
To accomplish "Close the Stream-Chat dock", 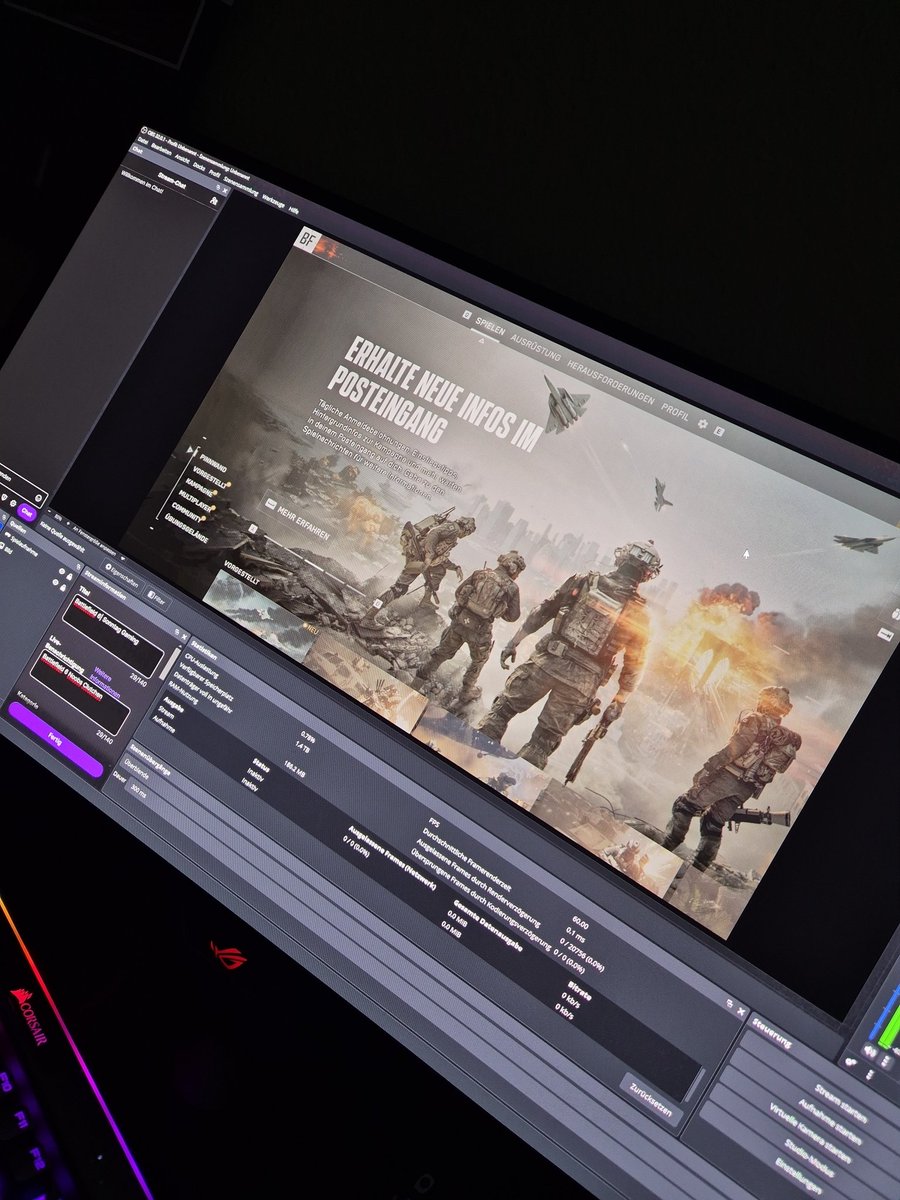I will (x=225, y=191).
